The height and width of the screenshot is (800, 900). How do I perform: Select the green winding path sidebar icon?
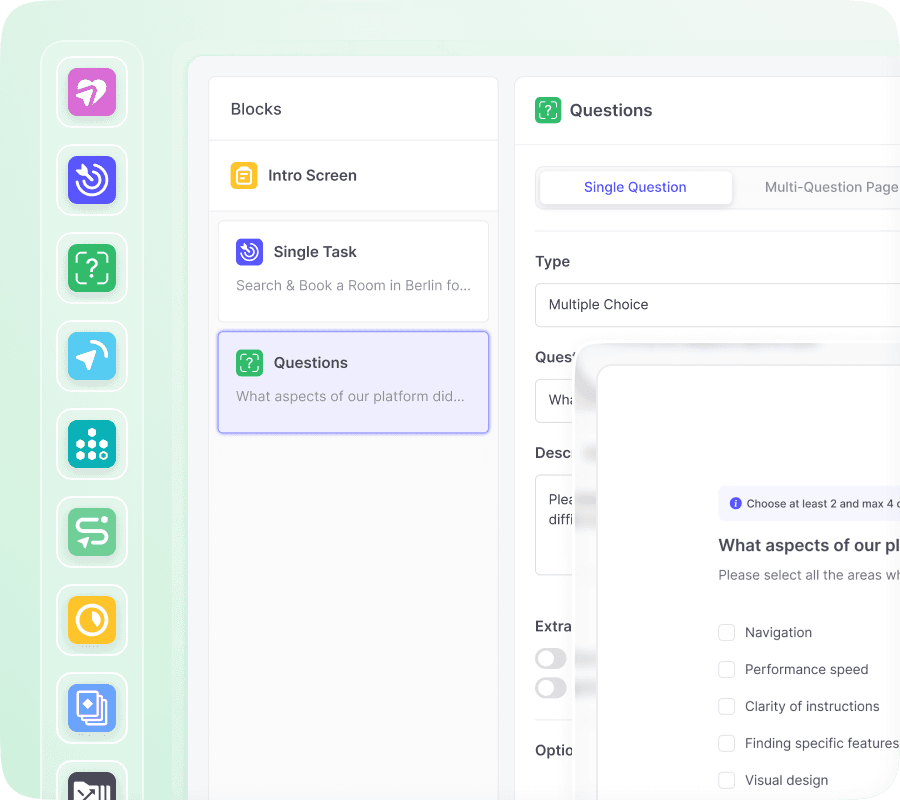click(92, 532)
